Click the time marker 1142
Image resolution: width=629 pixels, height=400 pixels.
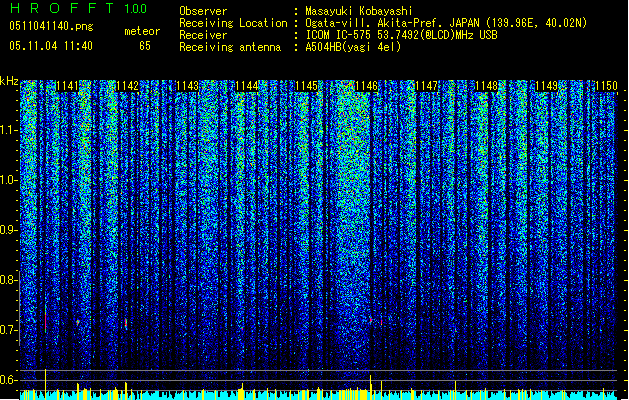click(127, 86)
